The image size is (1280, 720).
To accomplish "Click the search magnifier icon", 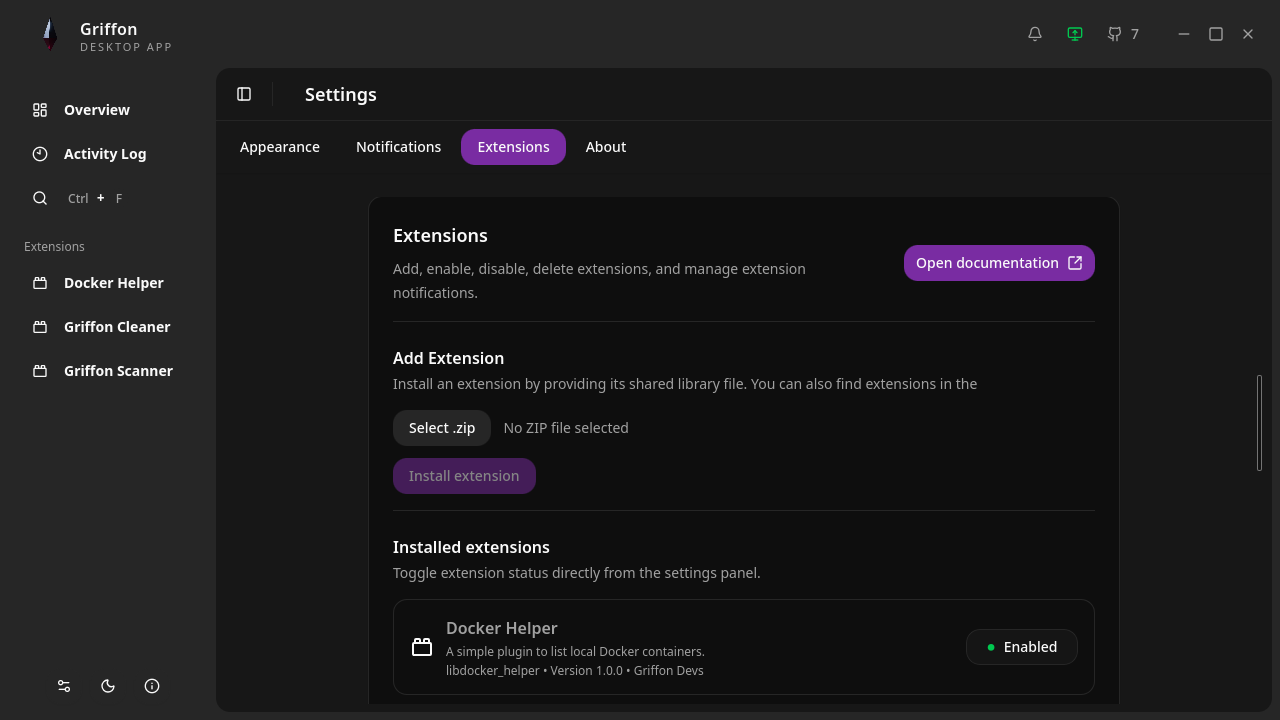I will point(40,198).
